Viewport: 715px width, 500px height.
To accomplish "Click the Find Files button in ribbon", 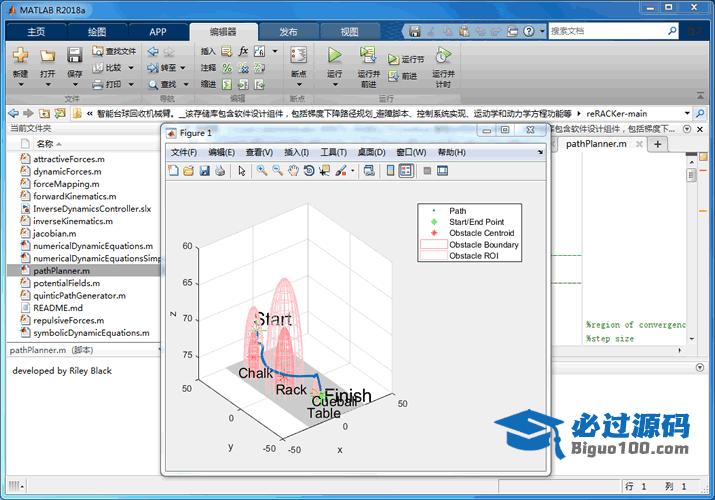I will coord(114,51).
